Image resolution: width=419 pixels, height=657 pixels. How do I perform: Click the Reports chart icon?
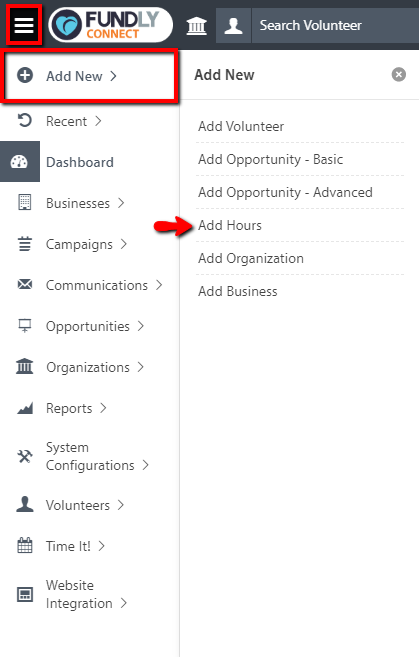click(25, 408)
